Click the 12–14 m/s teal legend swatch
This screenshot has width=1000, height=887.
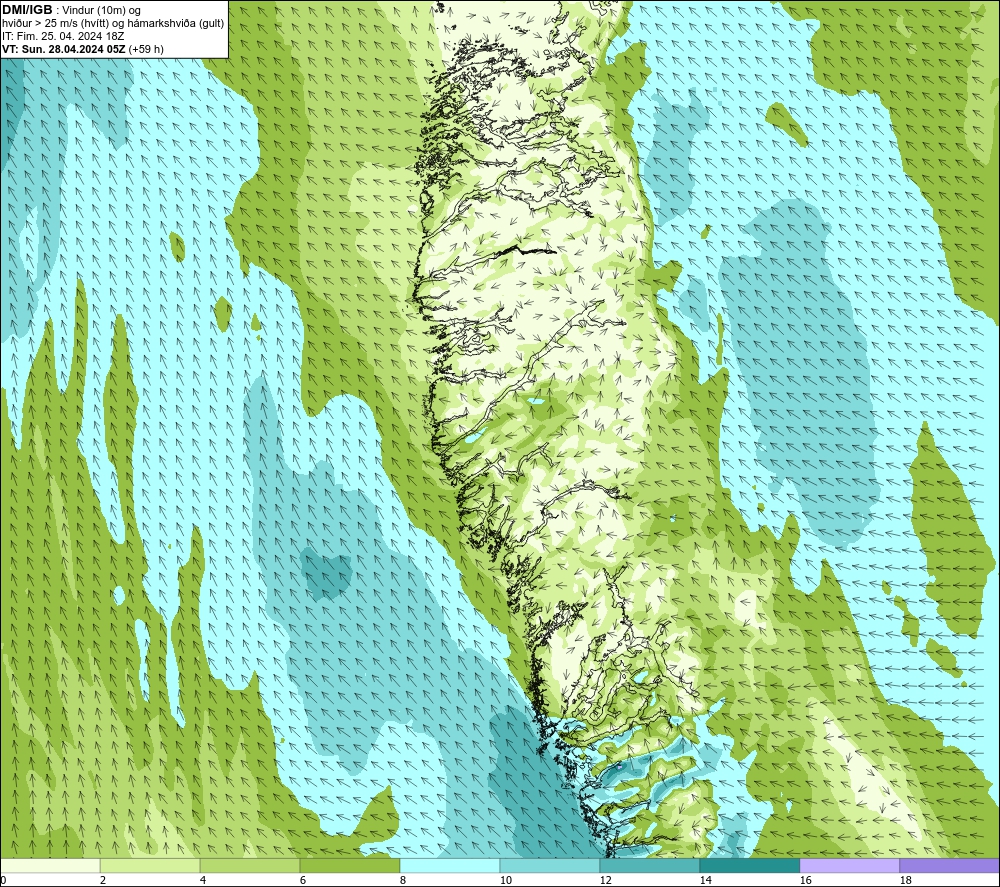(649, 866)
